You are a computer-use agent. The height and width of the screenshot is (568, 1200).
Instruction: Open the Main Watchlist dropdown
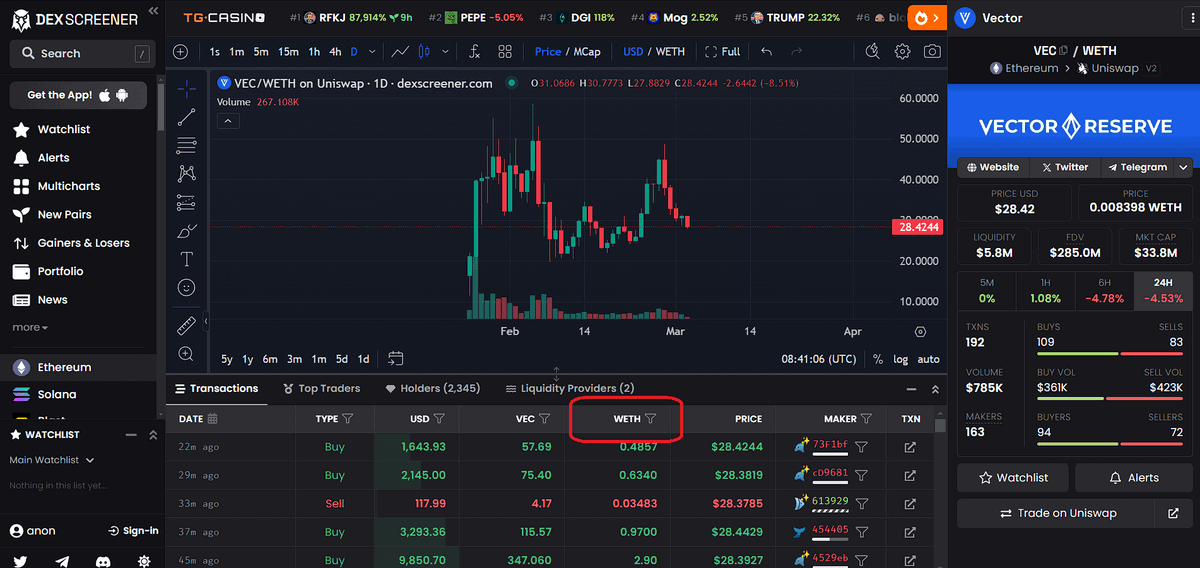tap(52, 460)
